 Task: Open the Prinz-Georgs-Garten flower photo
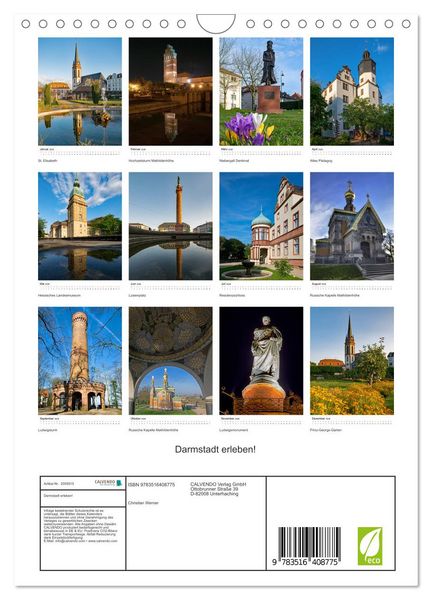pos(352,360)
